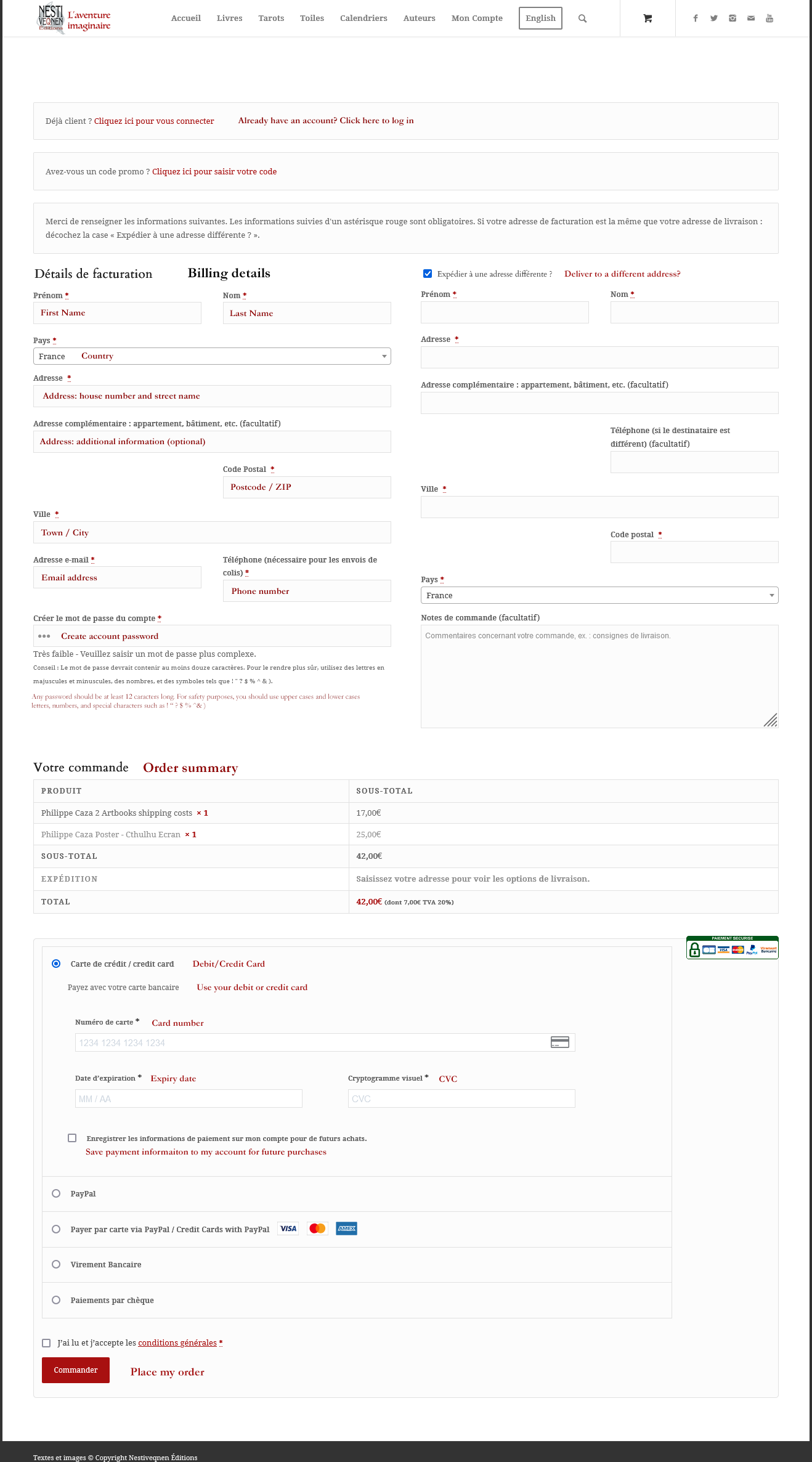Screen dimensions: 812x1462
Task: Click the credit card icon in card number field
Action: pos(560,1042)
